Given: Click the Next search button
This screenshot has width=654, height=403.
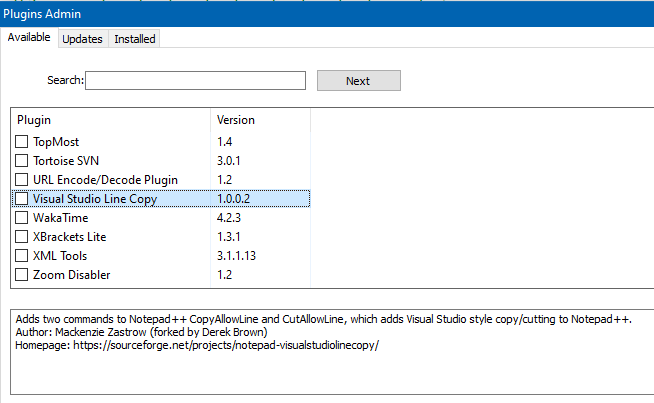Looking at the screenshot, I should [359, 81].
